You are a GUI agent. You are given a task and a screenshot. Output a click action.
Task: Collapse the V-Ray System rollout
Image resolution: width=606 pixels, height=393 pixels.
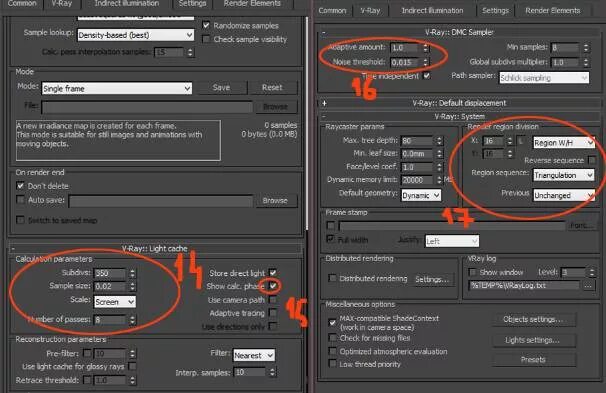coord(323,116)
